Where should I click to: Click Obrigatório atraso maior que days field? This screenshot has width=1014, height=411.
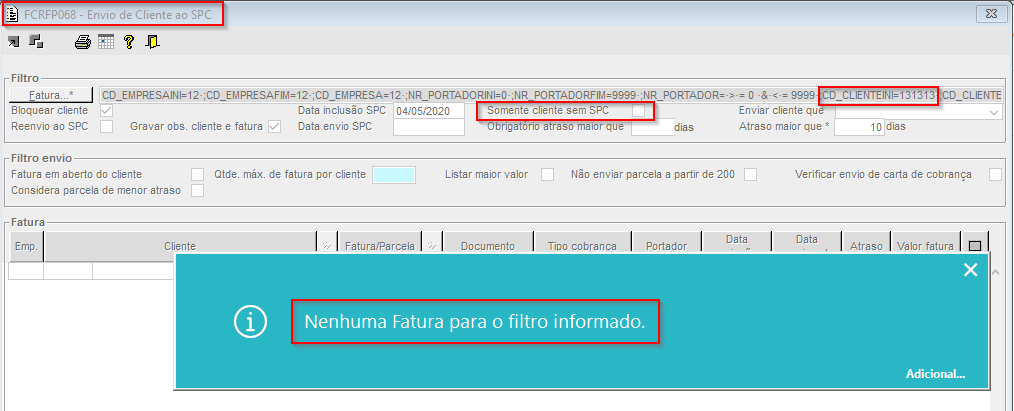click(652, 127)
